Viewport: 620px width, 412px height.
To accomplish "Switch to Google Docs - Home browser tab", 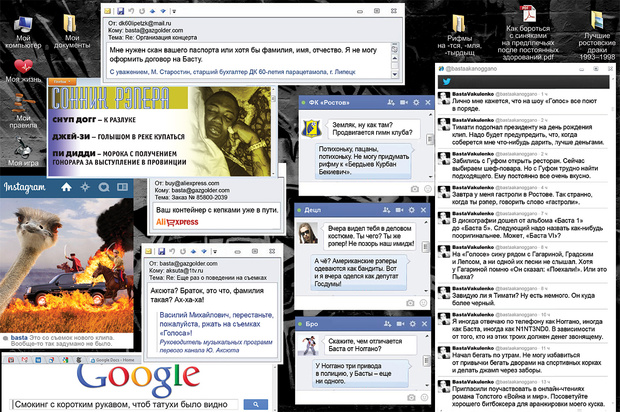I will click(x=113, y=360).
